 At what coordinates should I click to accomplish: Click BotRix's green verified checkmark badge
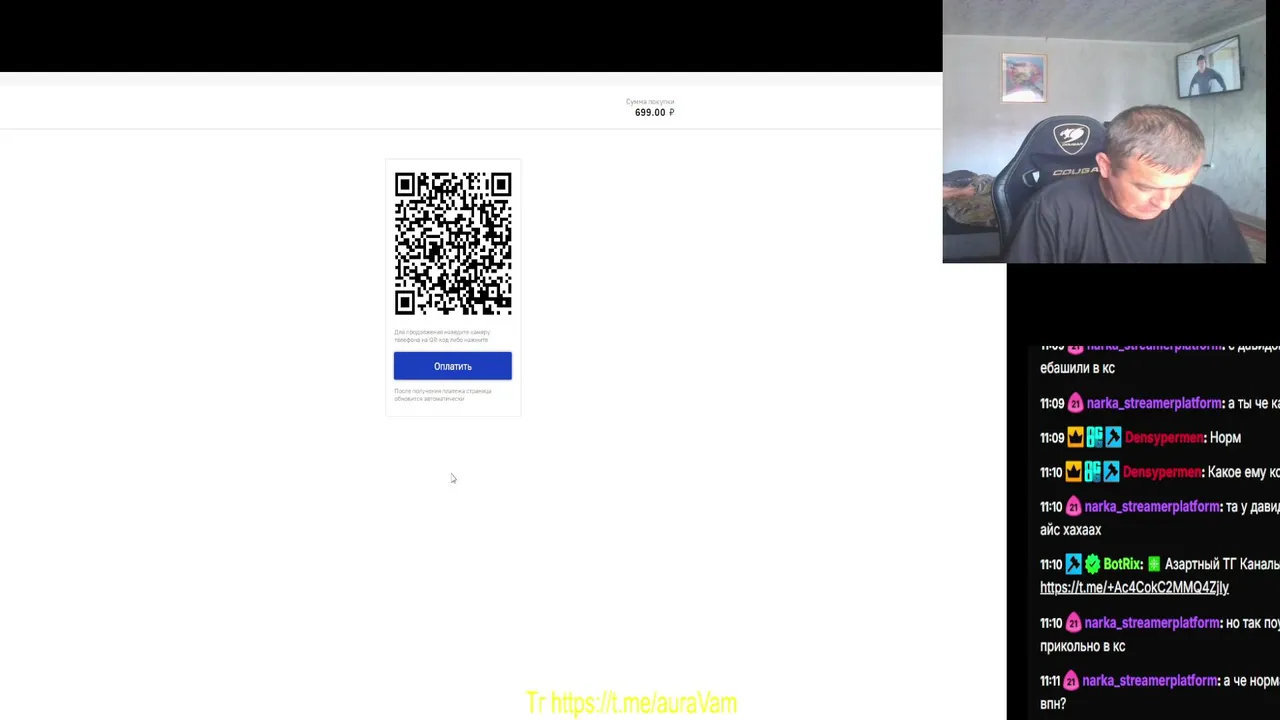point(1092,564)
